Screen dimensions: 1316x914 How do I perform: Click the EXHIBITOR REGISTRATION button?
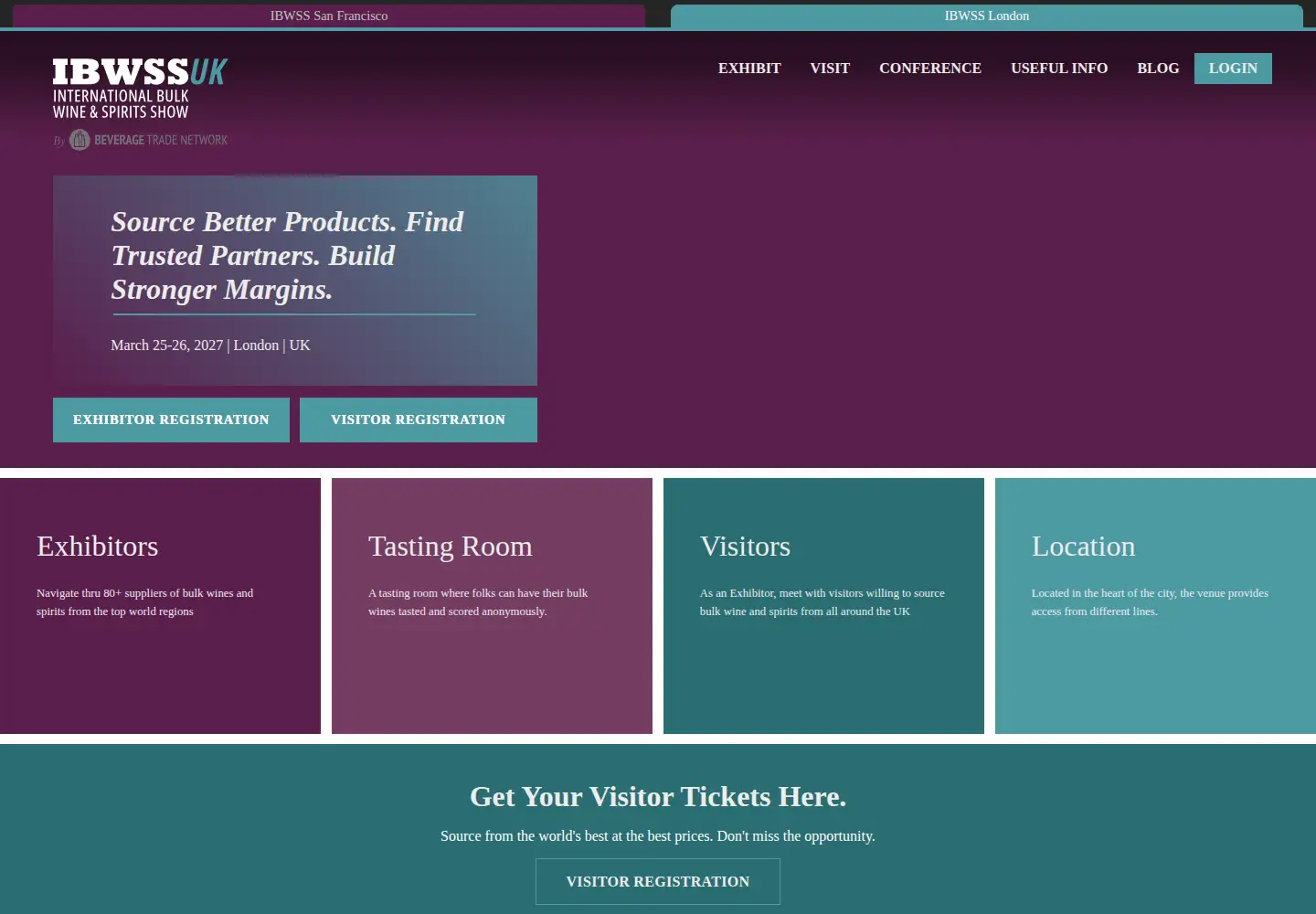click(171, 420)
